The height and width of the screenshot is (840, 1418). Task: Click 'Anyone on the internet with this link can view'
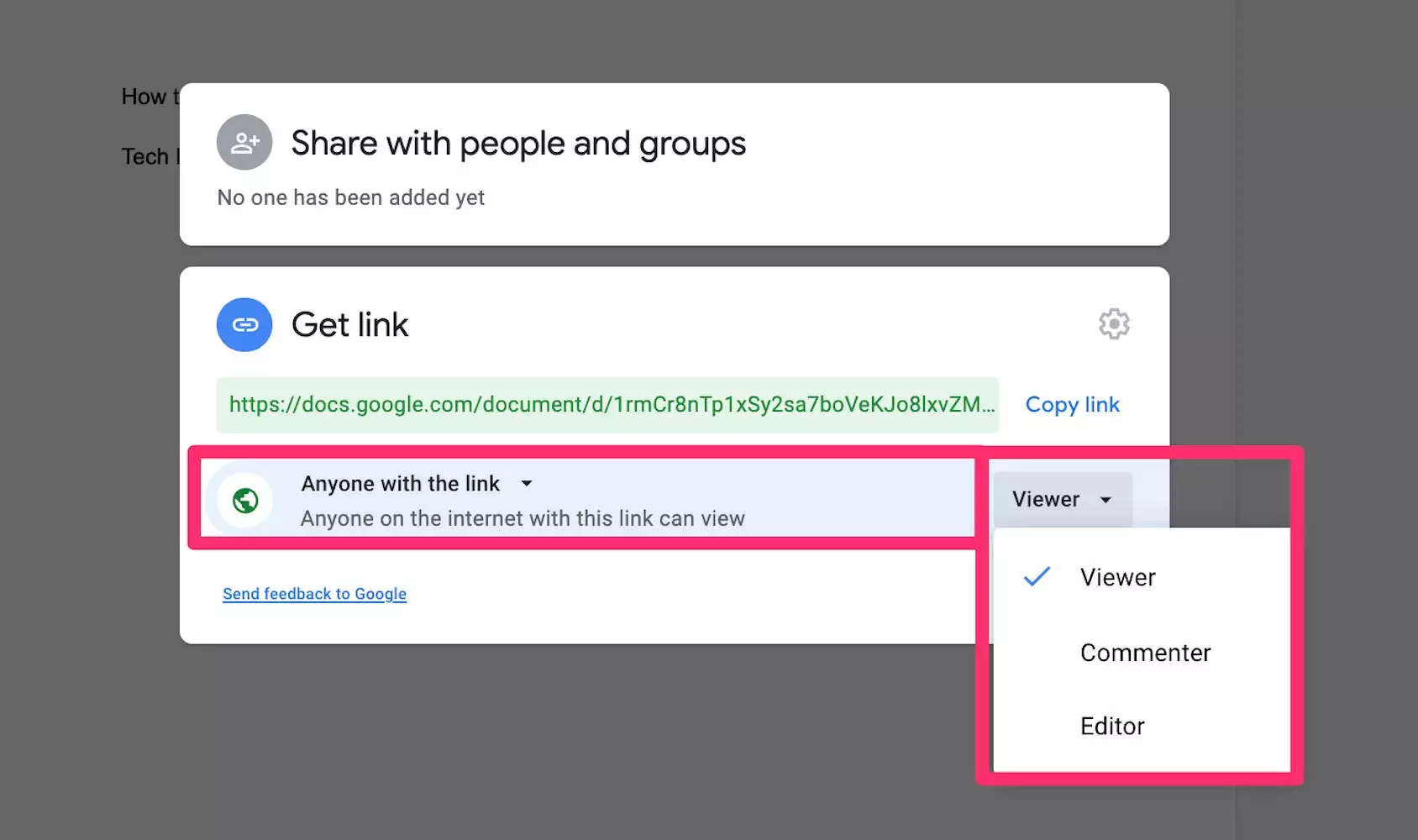click(x=523, y=518)
